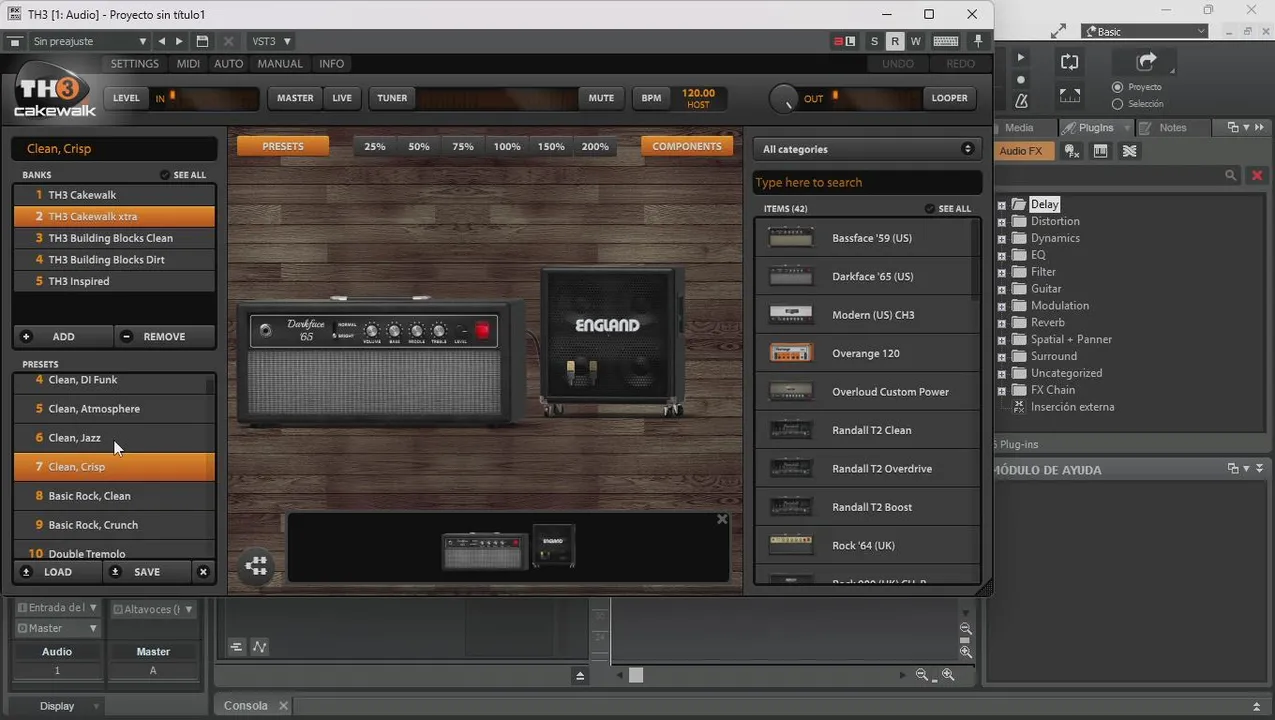Toggle SEE ALL for Banks
The width and height of the screenshot is (1275, 720).
(x=183, y=175)
